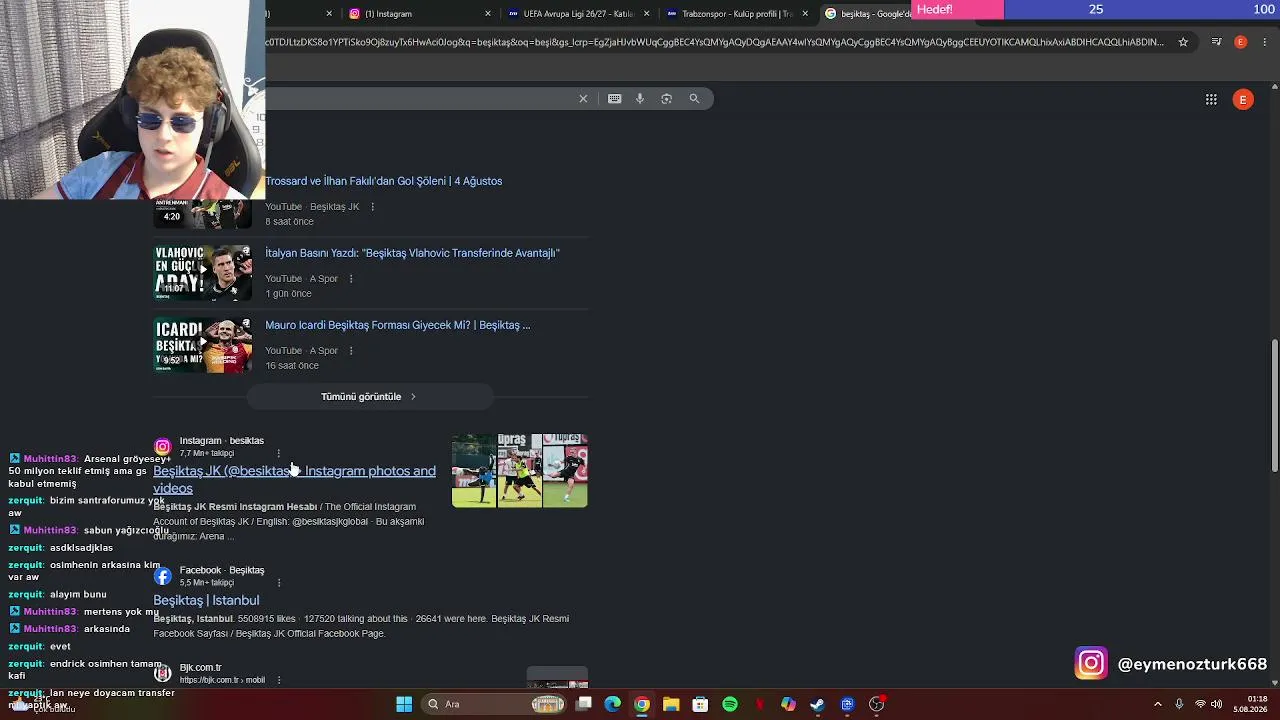Play the Icardi video thumbnail

203,345
